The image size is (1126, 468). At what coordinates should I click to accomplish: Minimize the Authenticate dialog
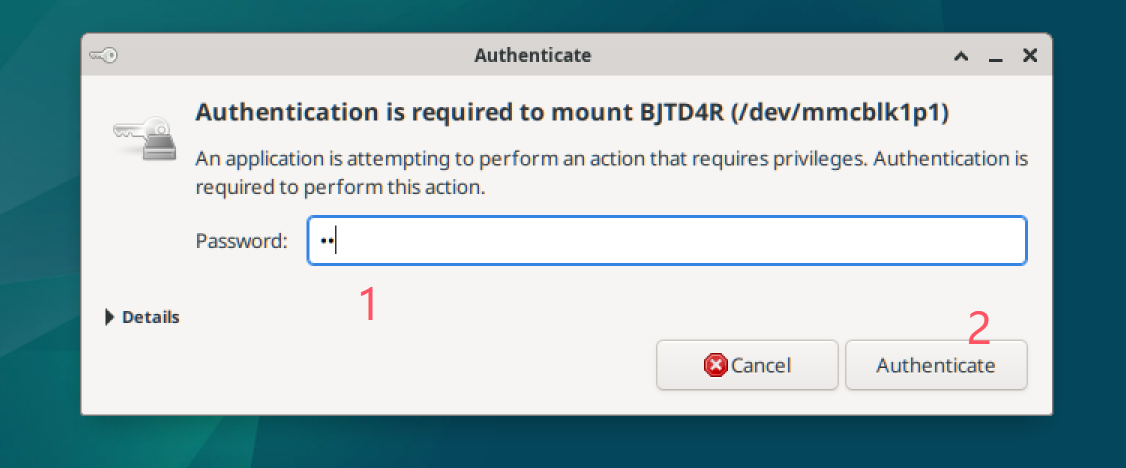[x=995, y=55]
